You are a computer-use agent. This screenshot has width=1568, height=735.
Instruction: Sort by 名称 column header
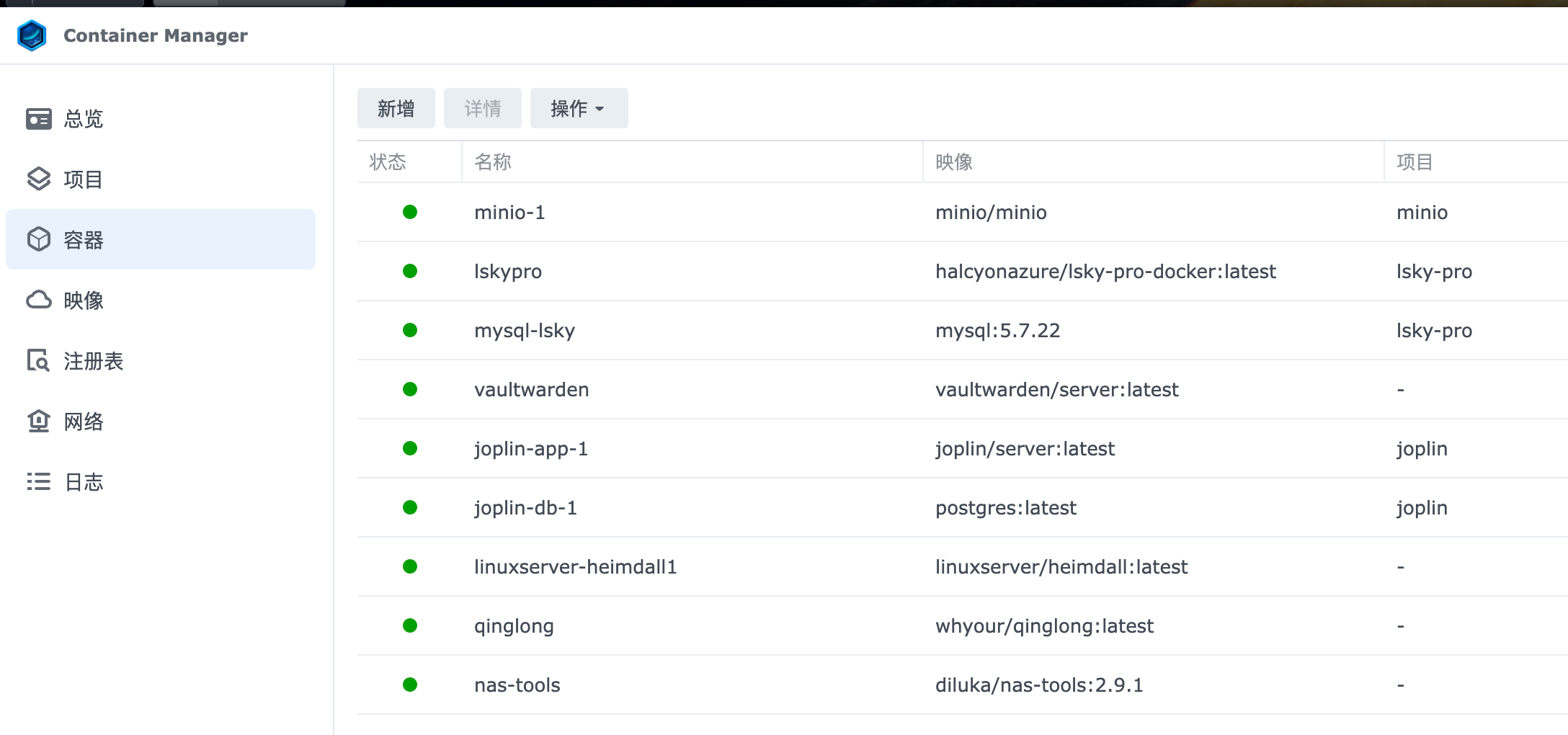(x=692, y=162)
